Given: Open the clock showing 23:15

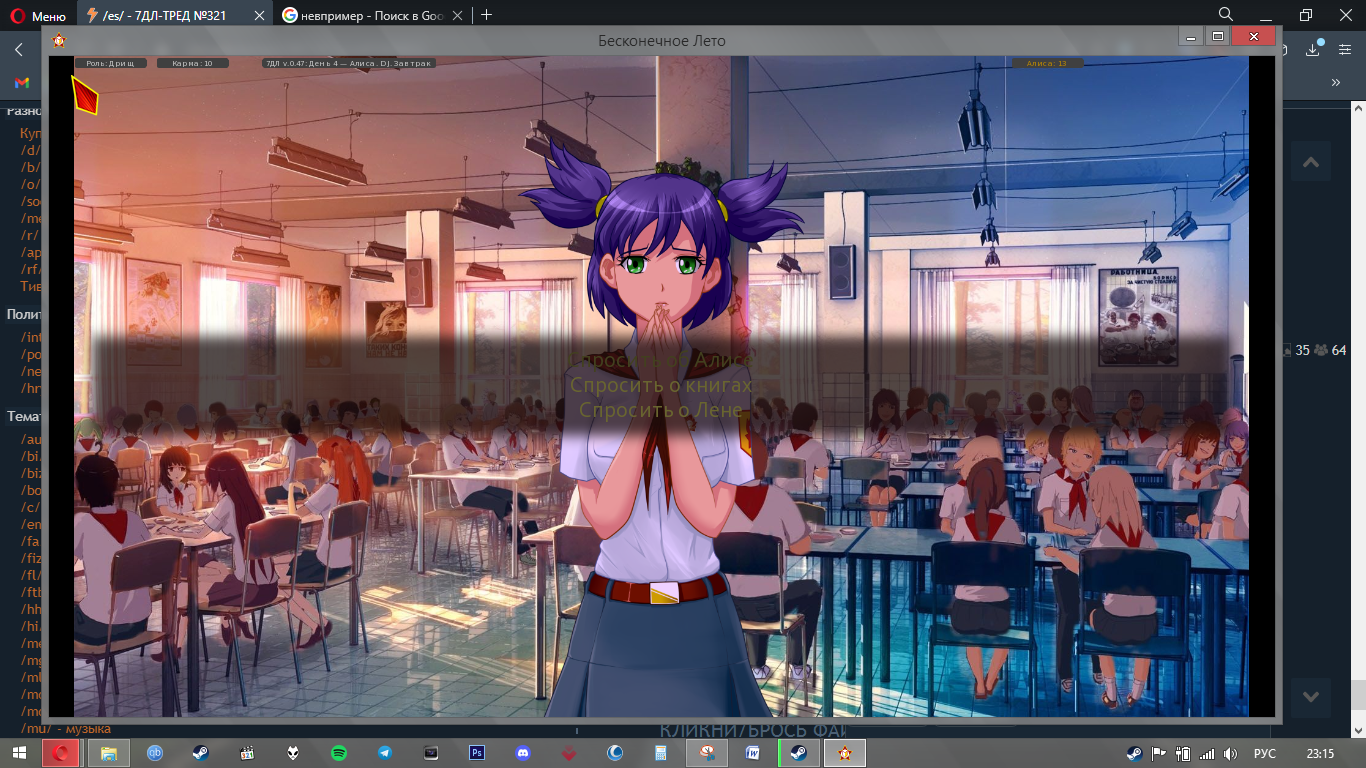Looking at the screenshot, I should coord(1320,753).
